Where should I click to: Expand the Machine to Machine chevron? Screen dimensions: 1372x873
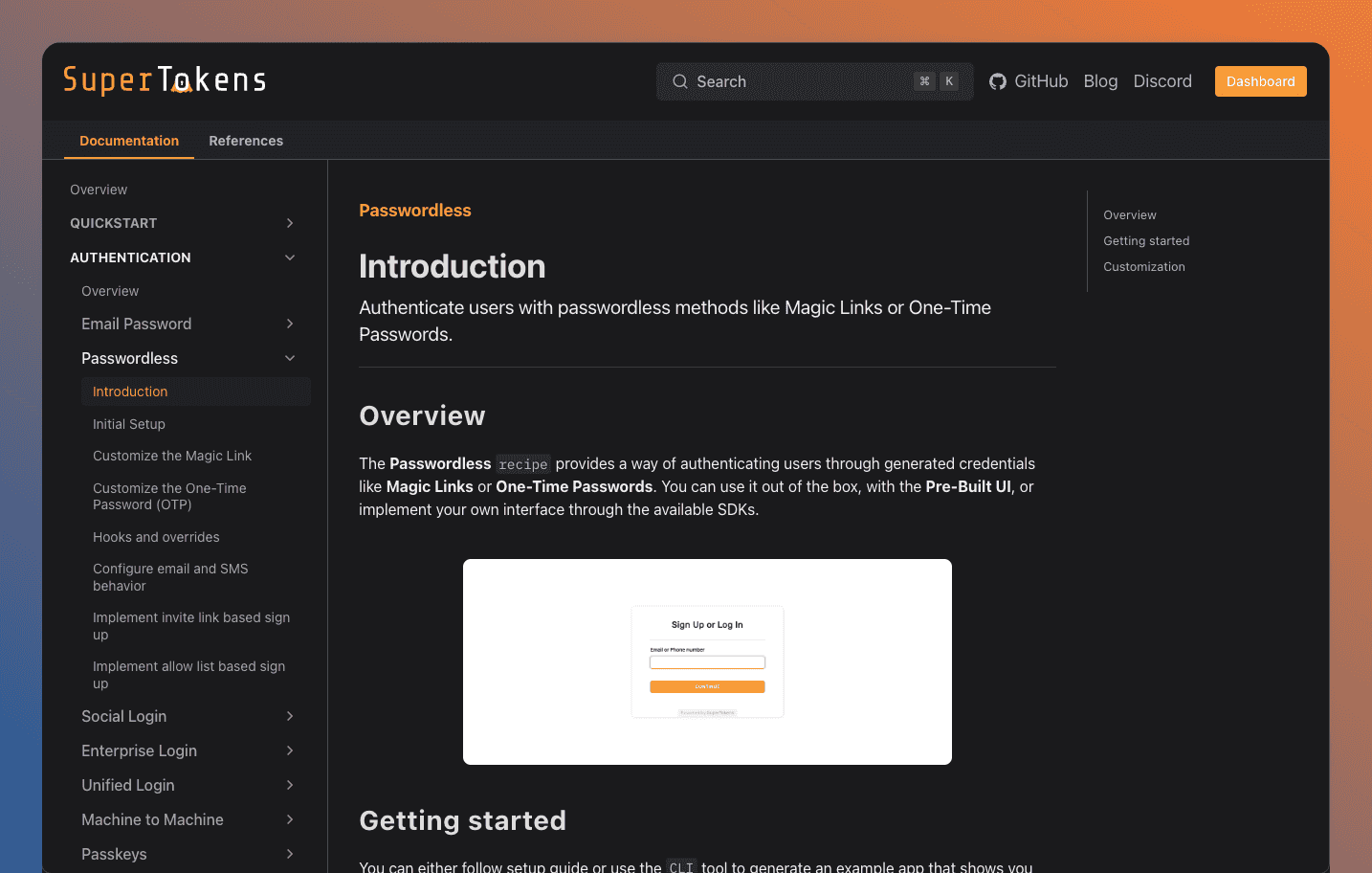coord(290,819)
